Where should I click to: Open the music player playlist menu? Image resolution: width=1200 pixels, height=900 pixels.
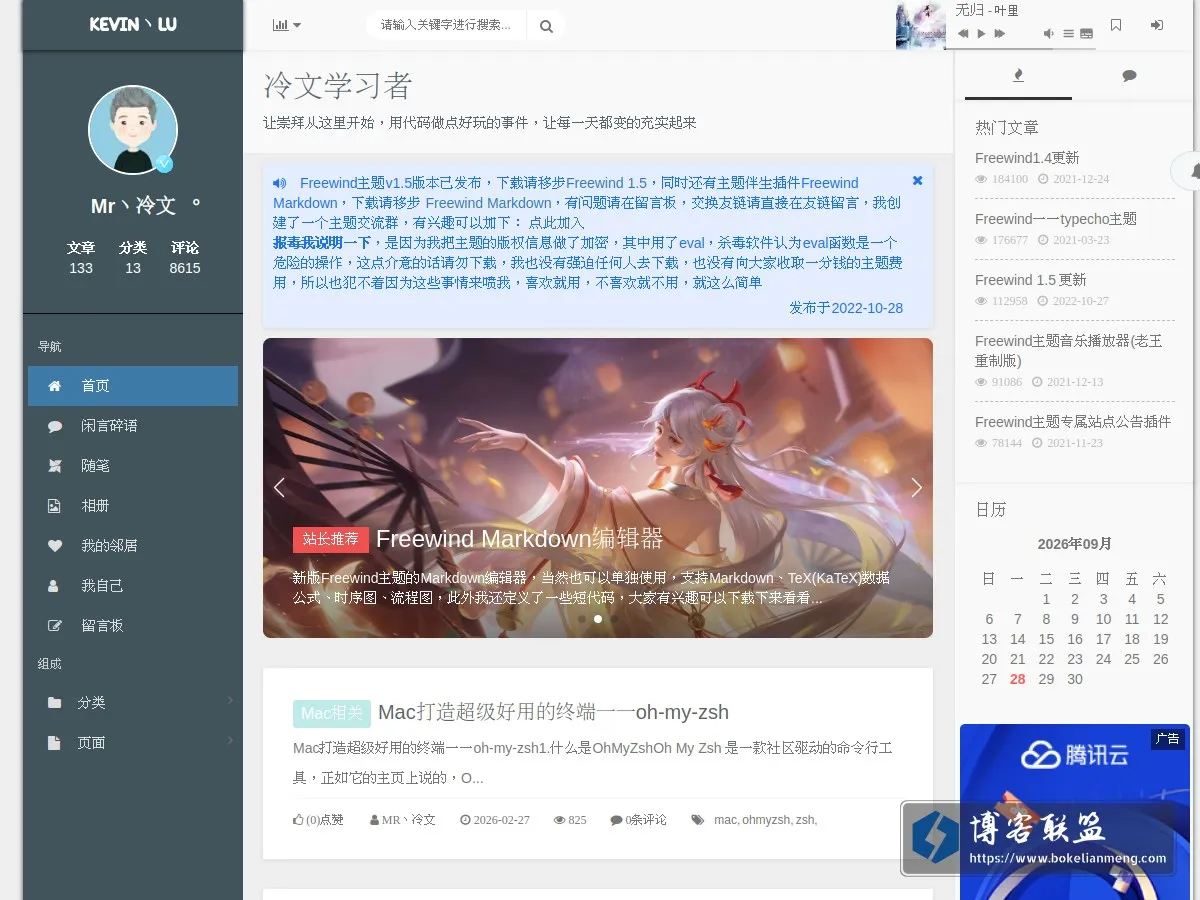(1068, 33)
